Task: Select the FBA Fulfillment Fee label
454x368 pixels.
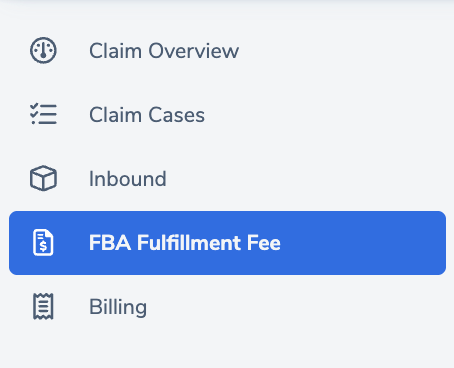Action: (185, 243)
